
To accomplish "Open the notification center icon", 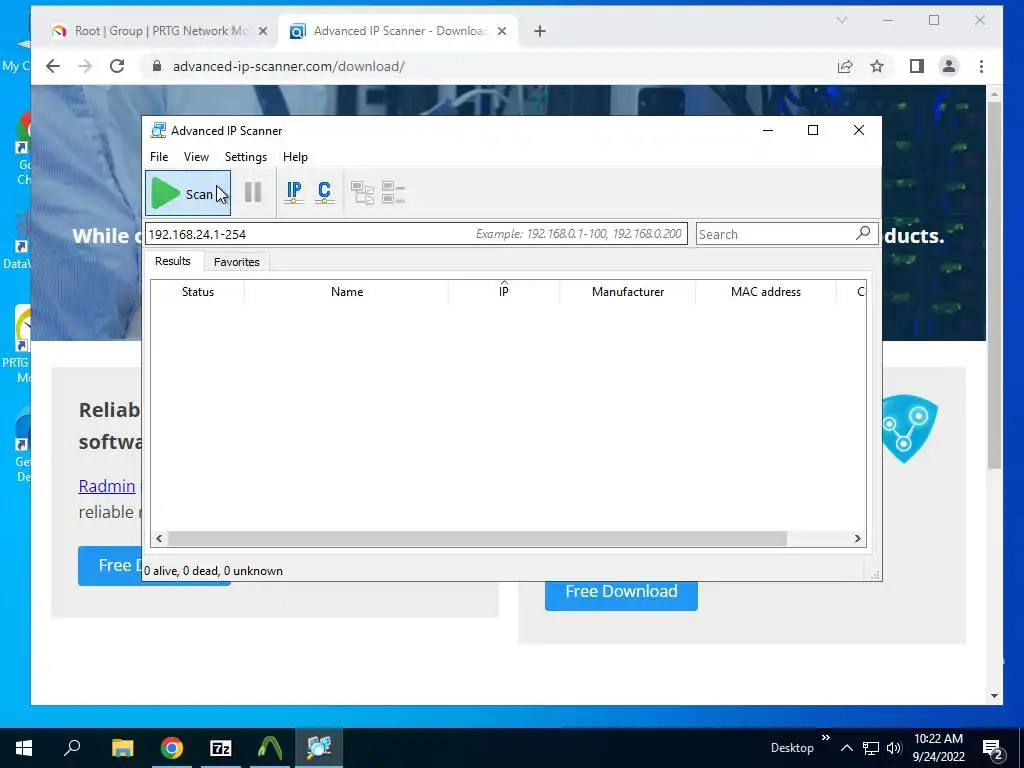I will click(x=992, y=749).
